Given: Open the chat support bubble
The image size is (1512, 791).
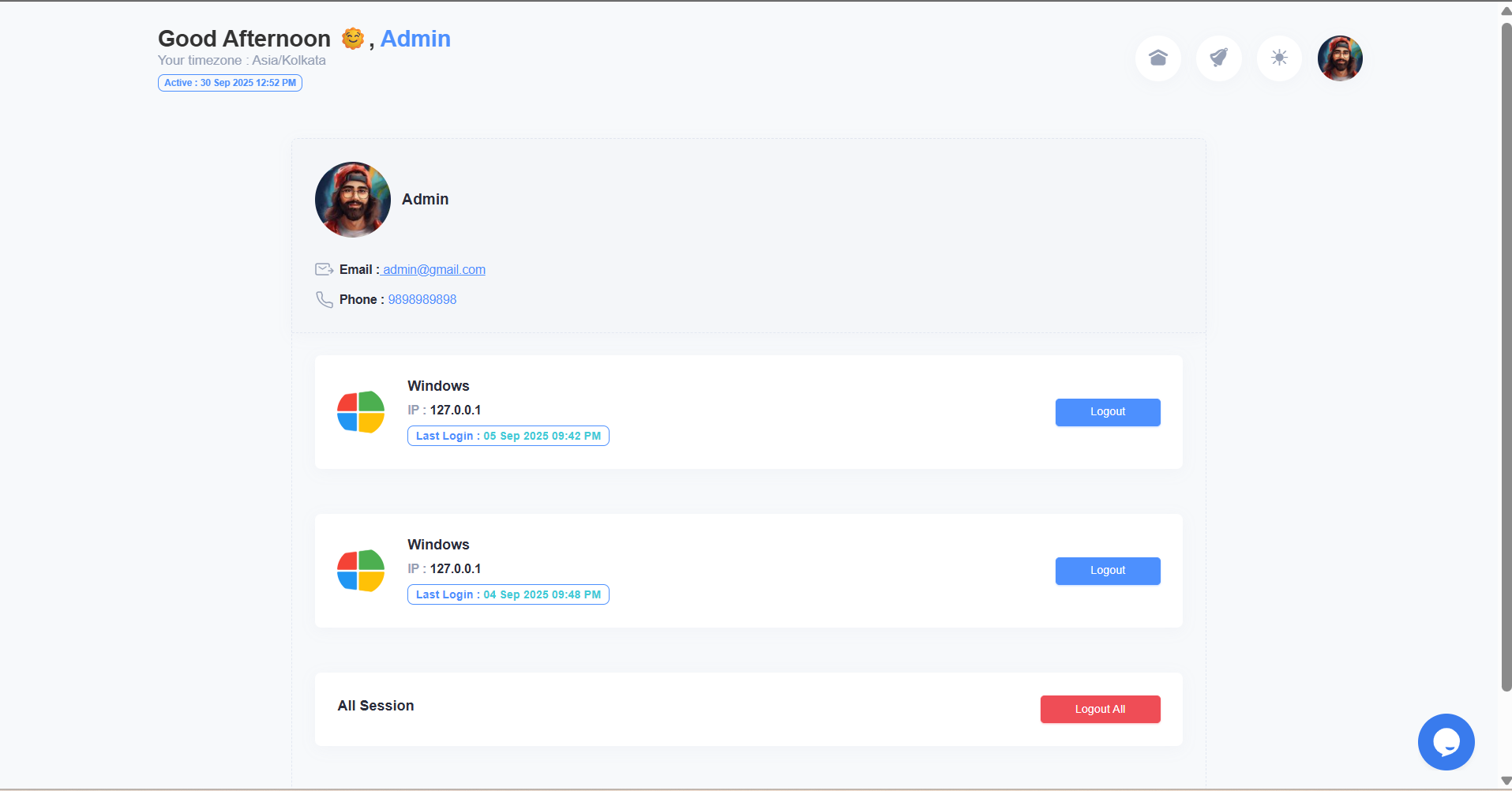Looking at the screenshot, I should coord(1446,742).
